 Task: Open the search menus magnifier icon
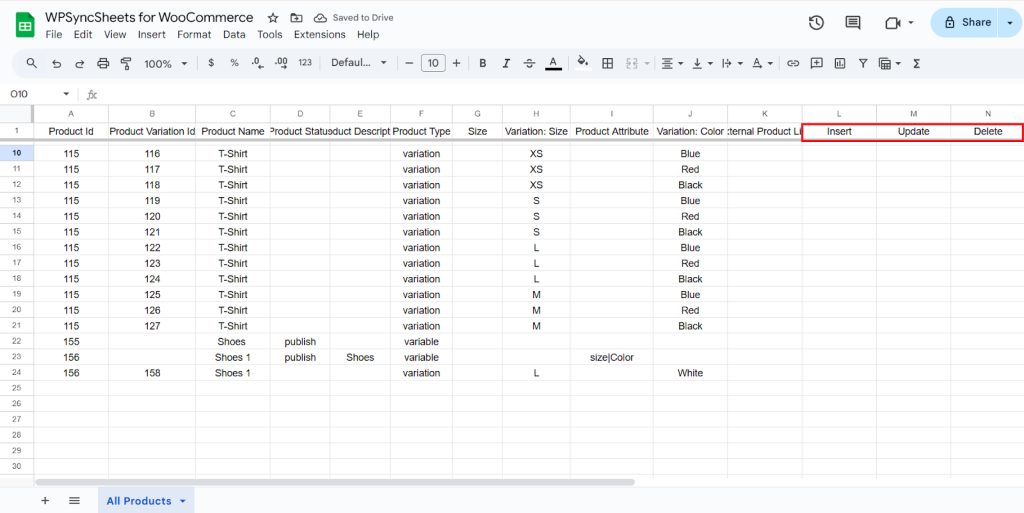coord(31,63)
